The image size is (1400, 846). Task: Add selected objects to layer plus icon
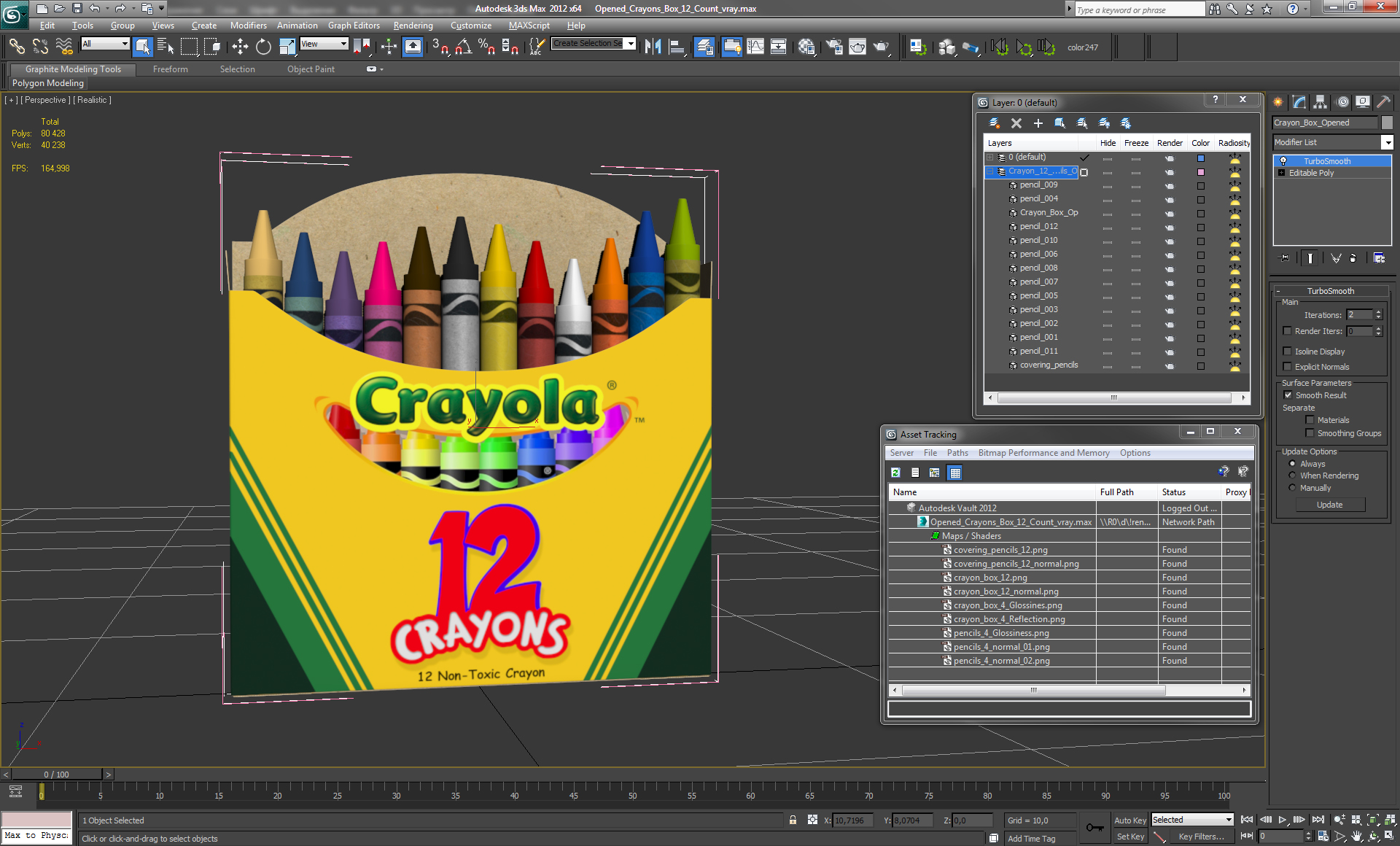1038,123
